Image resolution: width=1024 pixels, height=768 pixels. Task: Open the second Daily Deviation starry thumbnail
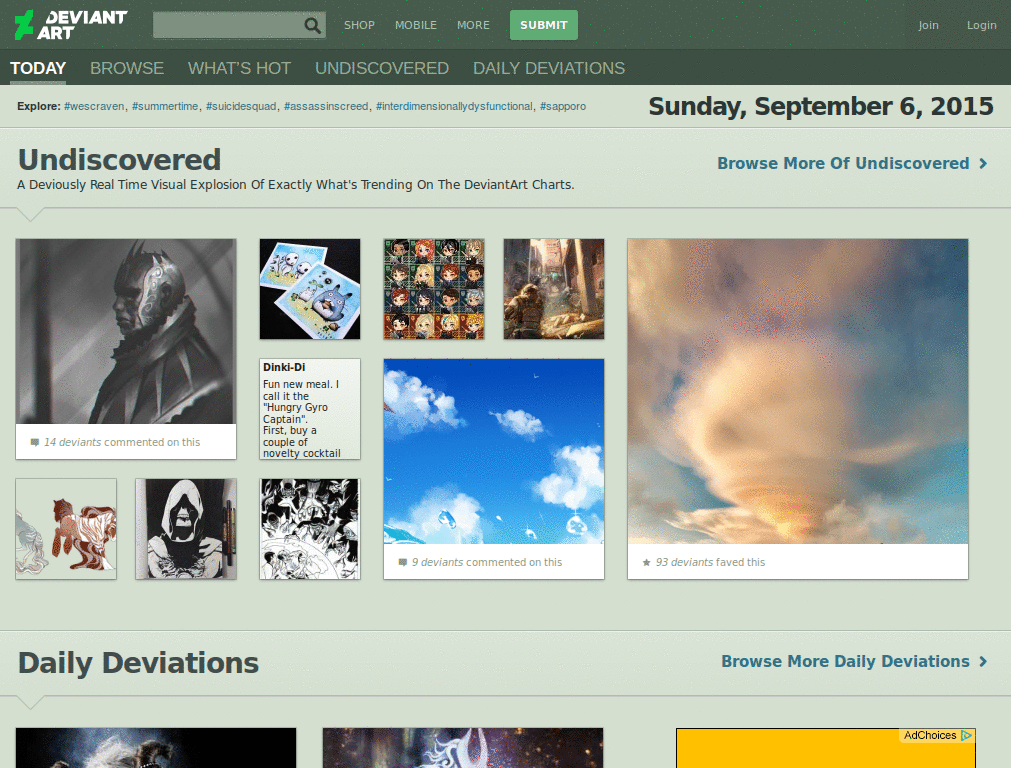coord(463,748)
